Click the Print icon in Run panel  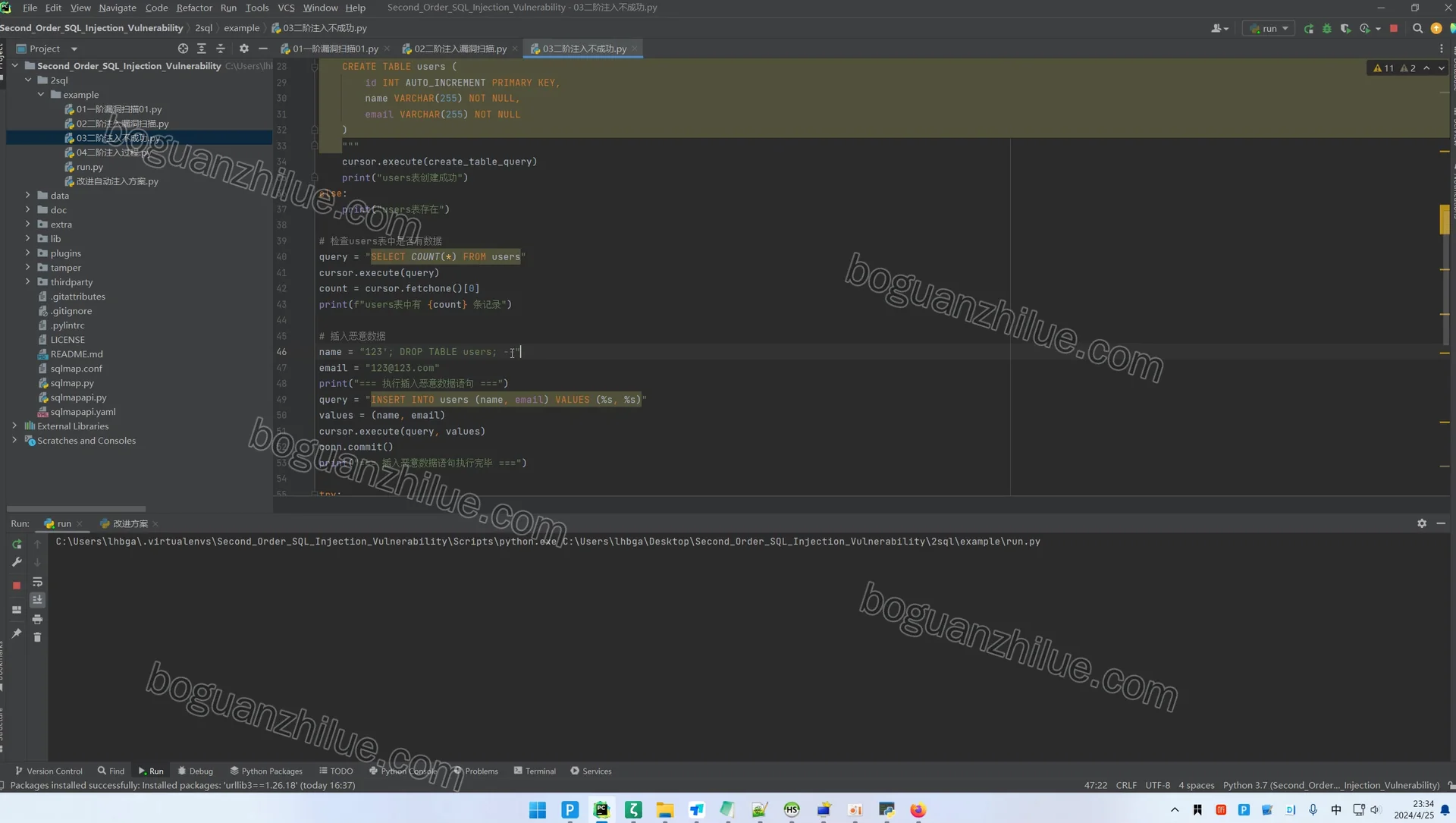(x=37, y=619)
